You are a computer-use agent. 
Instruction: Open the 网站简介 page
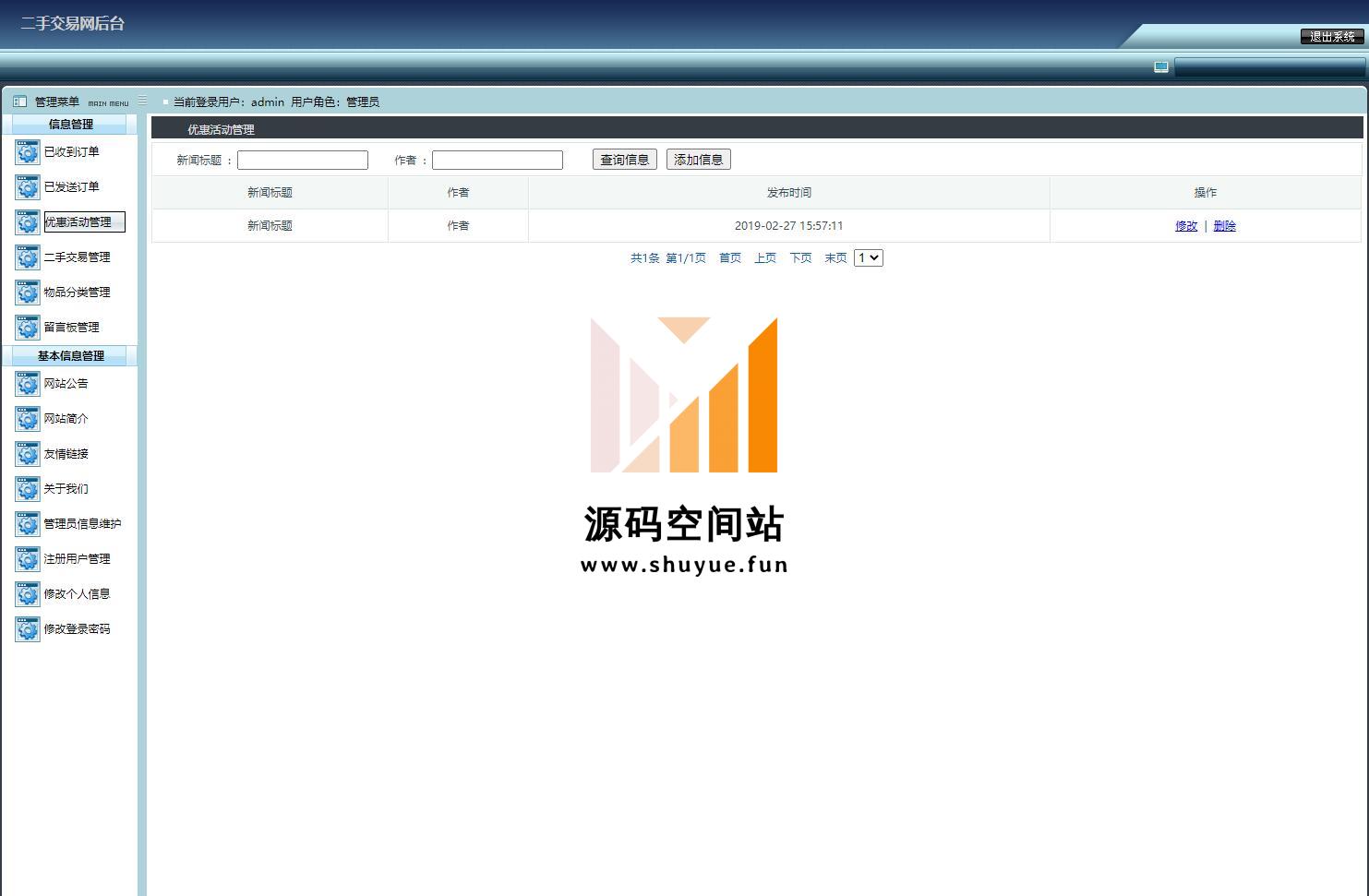(x=66, y=418)
